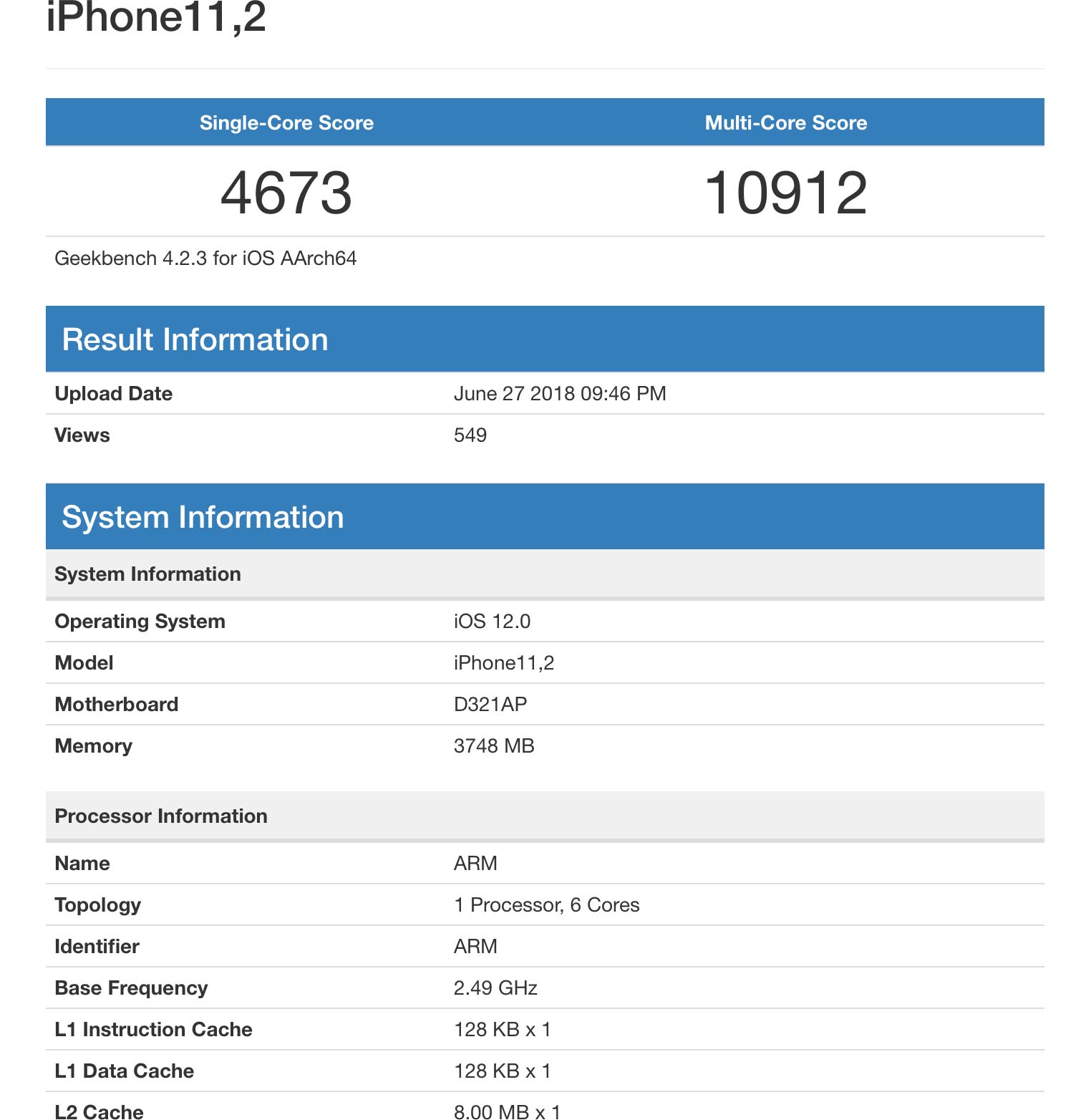This screenshot has width=1091, height=1120.
Task: Click the Geekbench 4.2.3 for iOS AArch64 text
Action: [x=205, y=259]
